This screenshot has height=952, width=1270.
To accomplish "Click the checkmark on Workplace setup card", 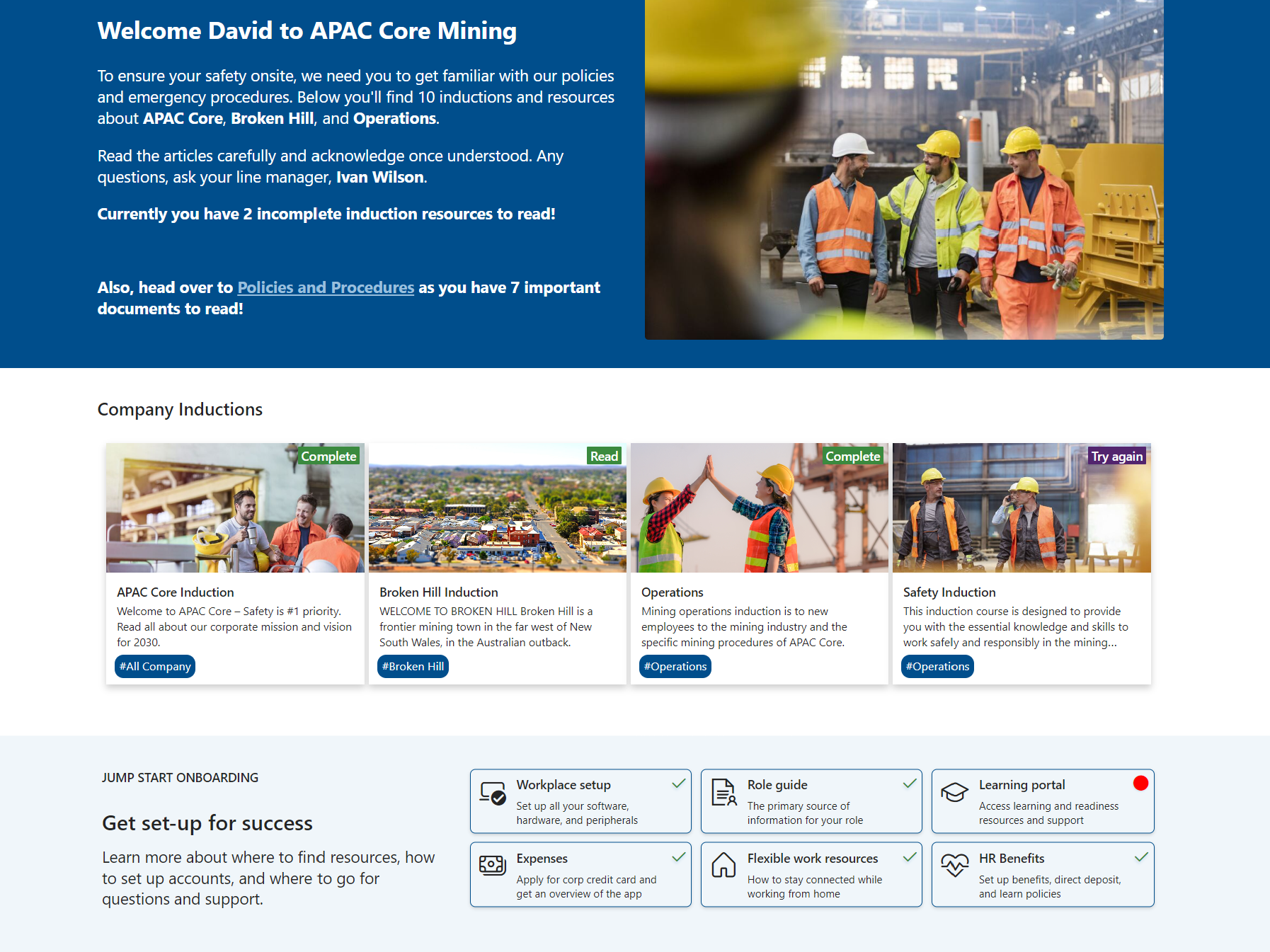I will pyautogui.click(x=678, y=784).
